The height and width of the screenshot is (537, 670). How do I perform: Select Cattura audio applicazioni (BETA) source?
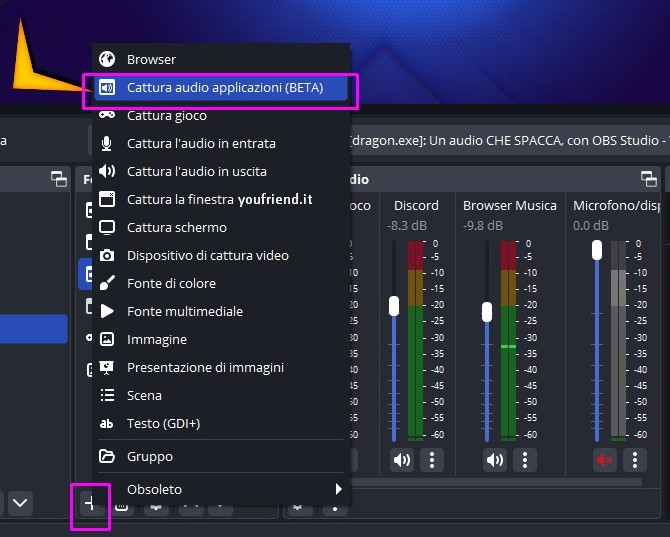[224, 87]
